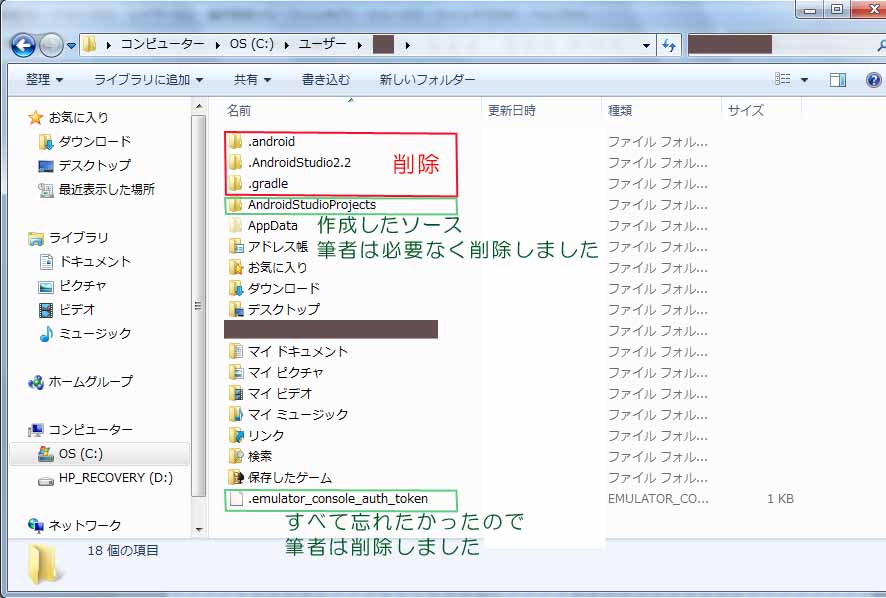Select the マイ ピクチャ folder icon

click(236, 372)
